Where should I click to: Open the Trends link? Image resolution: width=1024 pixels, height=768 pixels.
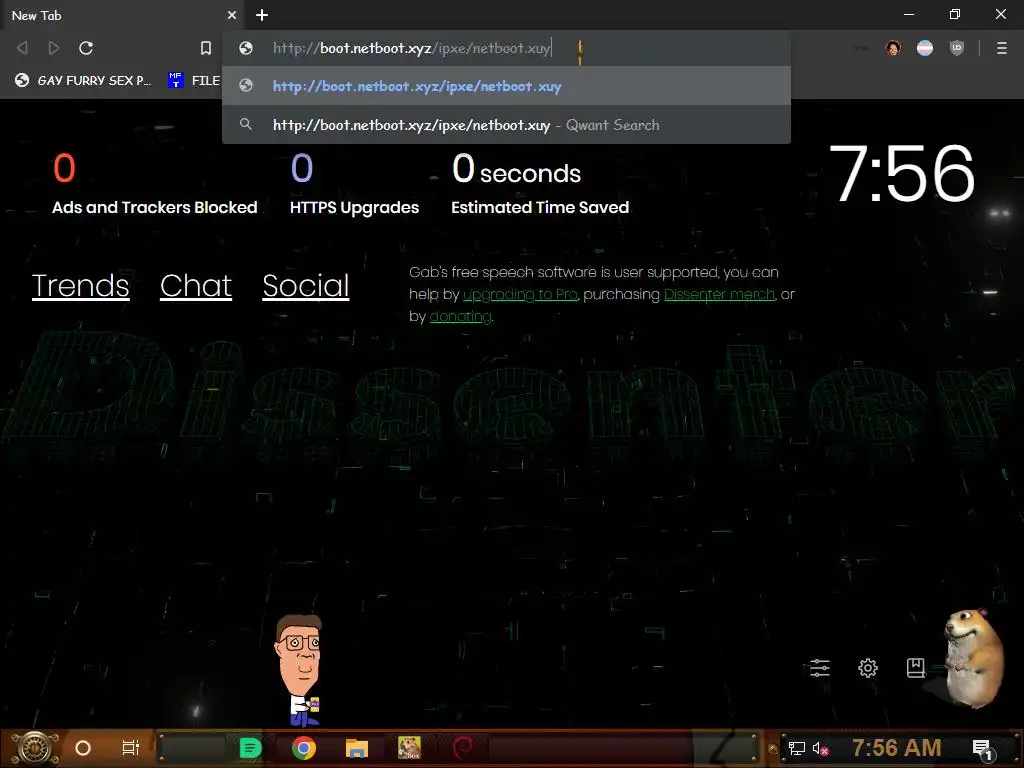pos(80,285)
